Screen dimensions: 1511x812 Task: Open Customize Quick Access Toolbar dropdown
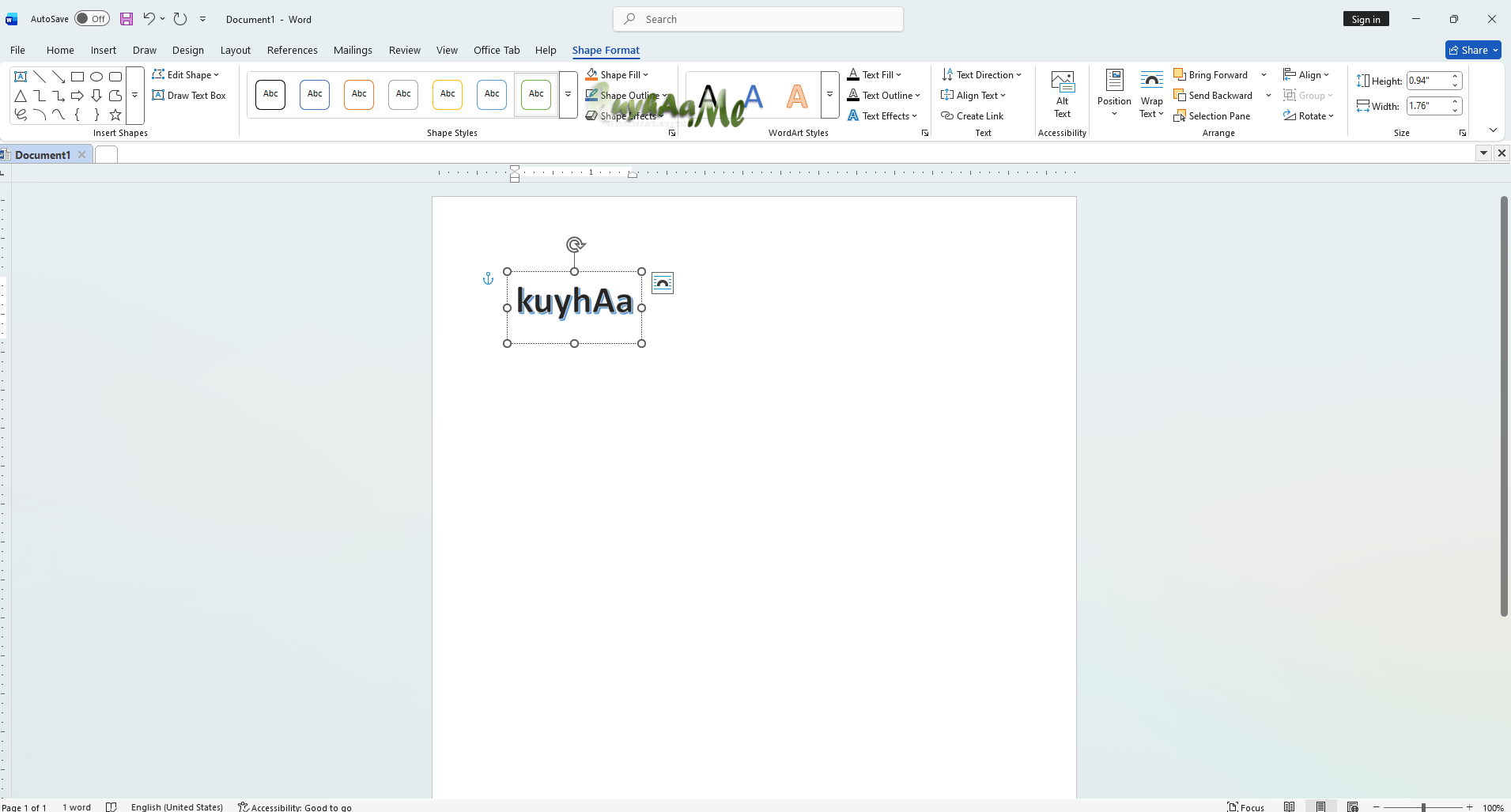(x=203, y=19)
